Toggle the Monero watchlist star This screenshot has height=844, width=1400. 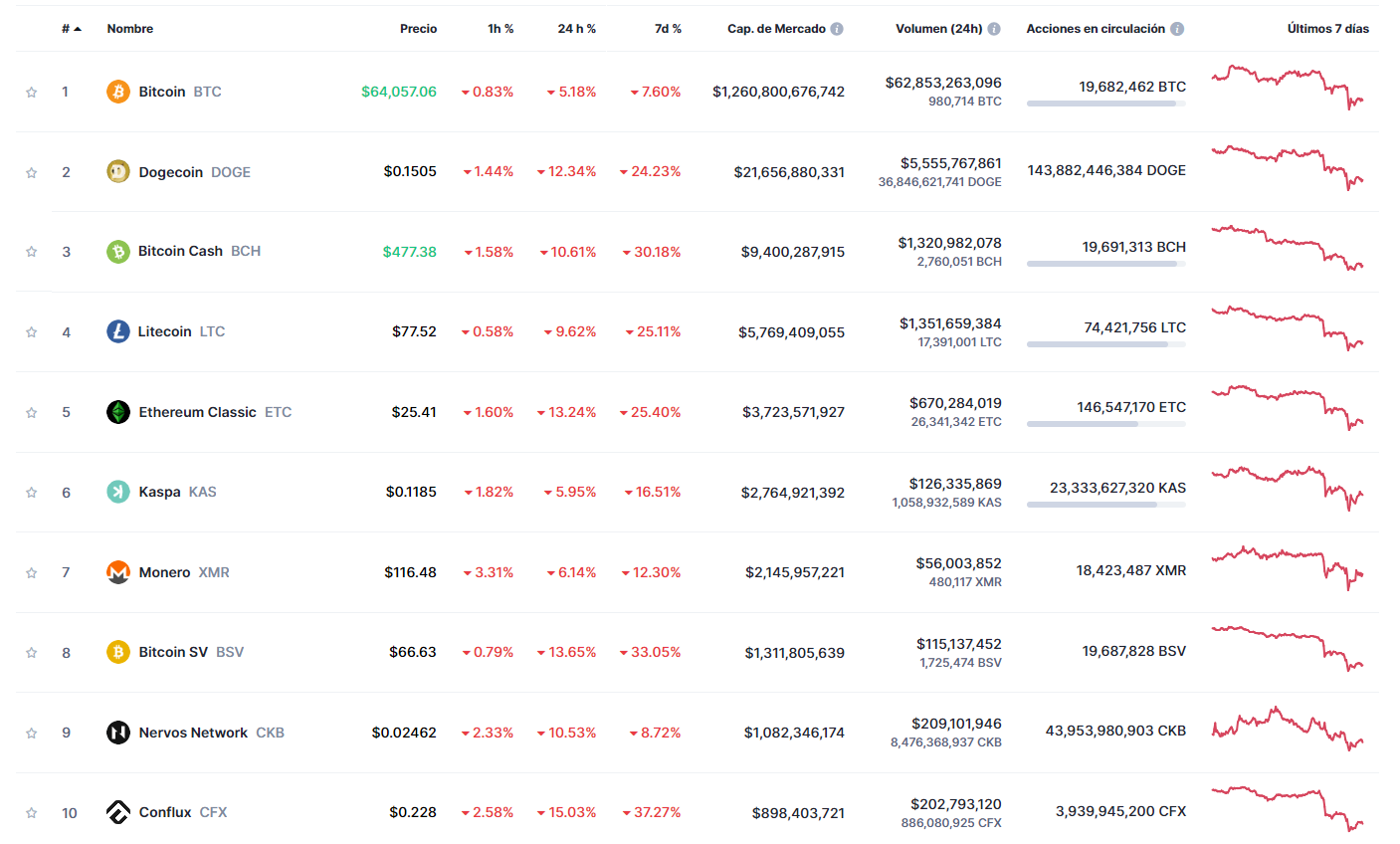pos(31,572)
